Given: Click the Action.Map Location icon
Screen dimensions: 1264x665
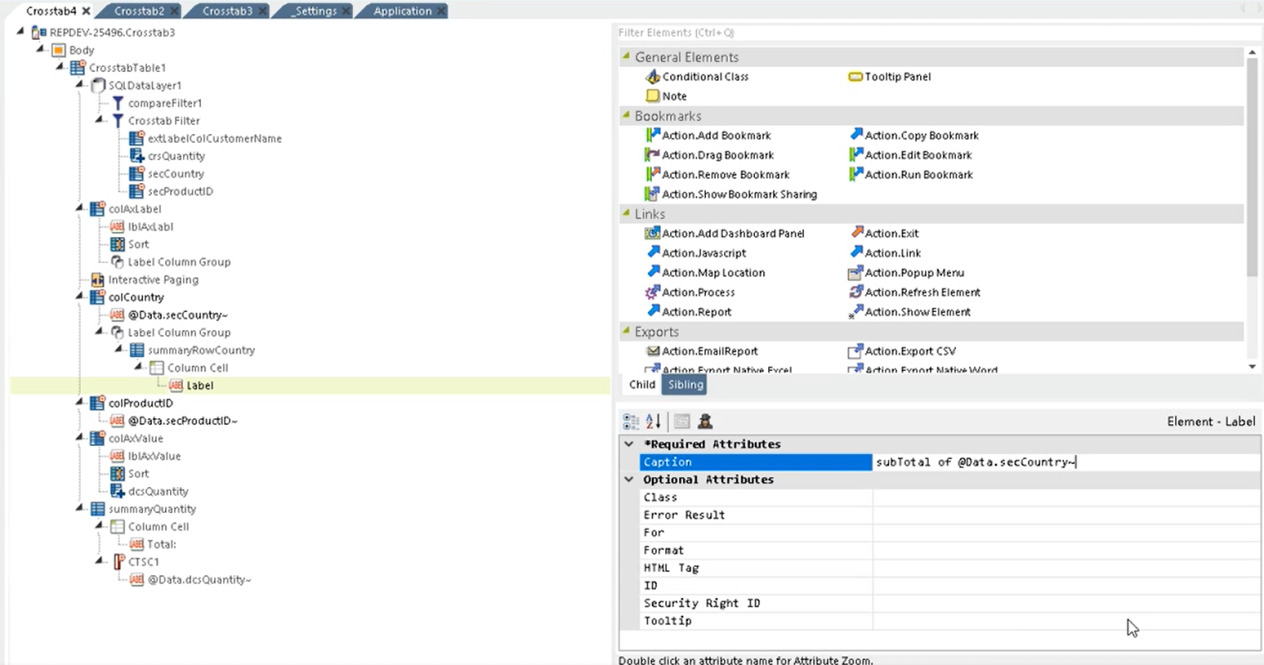Looking at the screenshot, I should point(653,272).
